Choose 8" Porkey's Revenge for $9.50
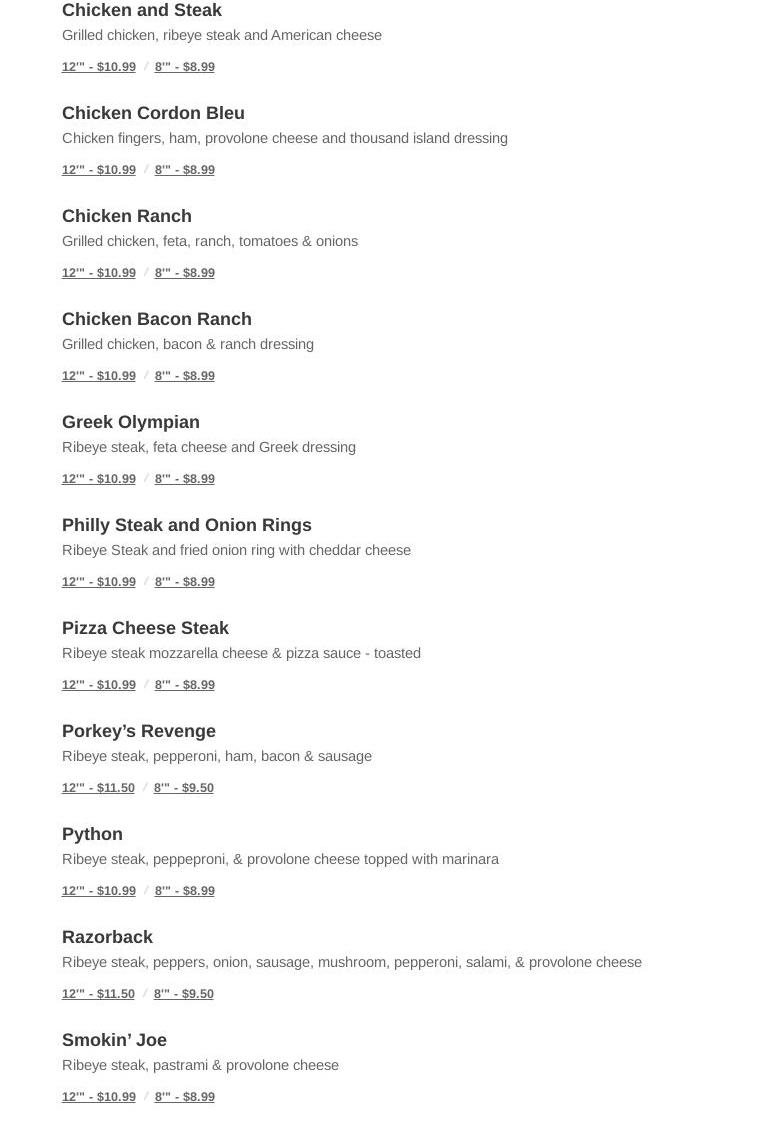Viewport: 770px width, 1131px height. point(184,788)
